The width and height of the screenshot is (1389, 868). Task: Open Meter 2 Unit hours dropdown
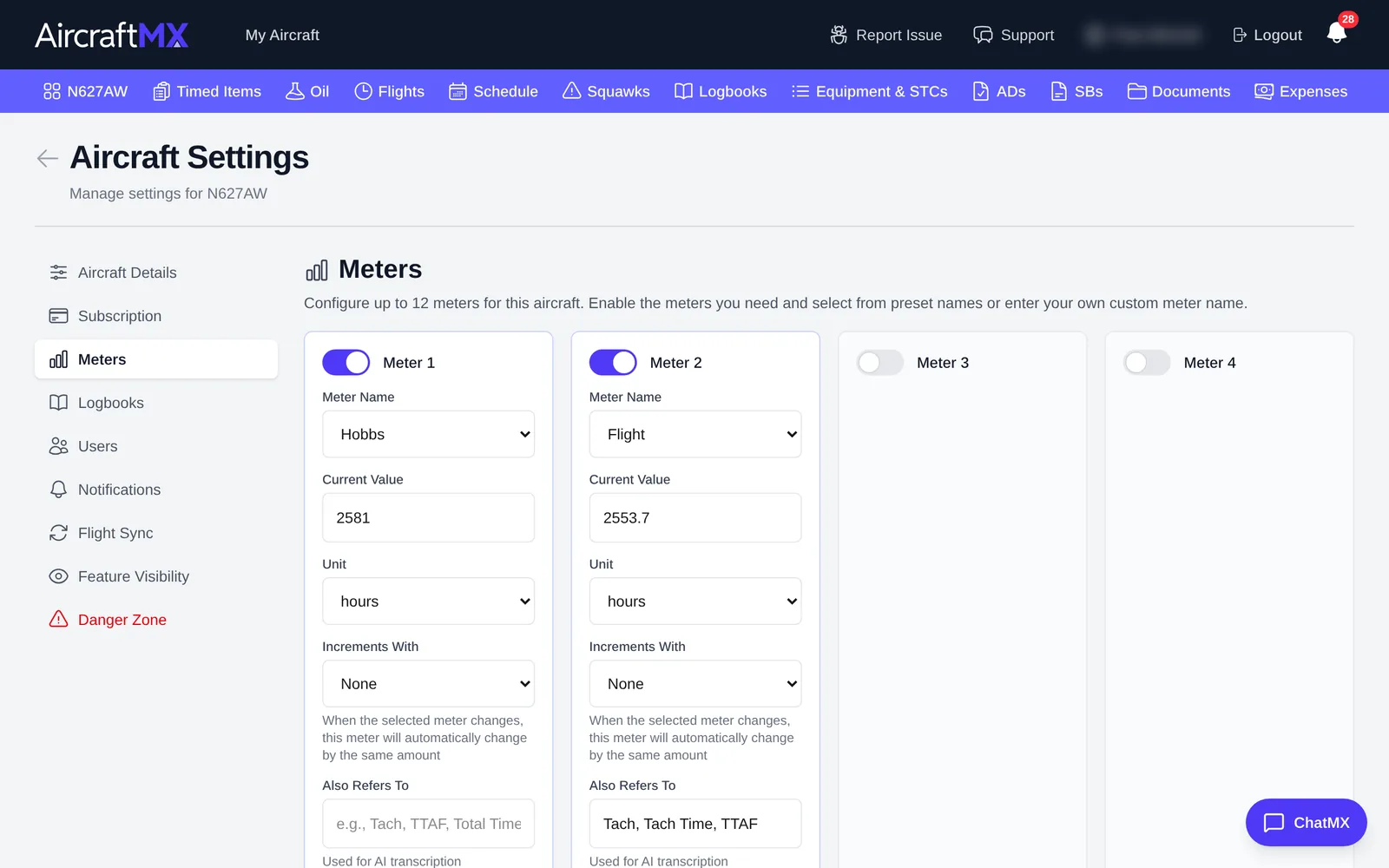point(695,601)
